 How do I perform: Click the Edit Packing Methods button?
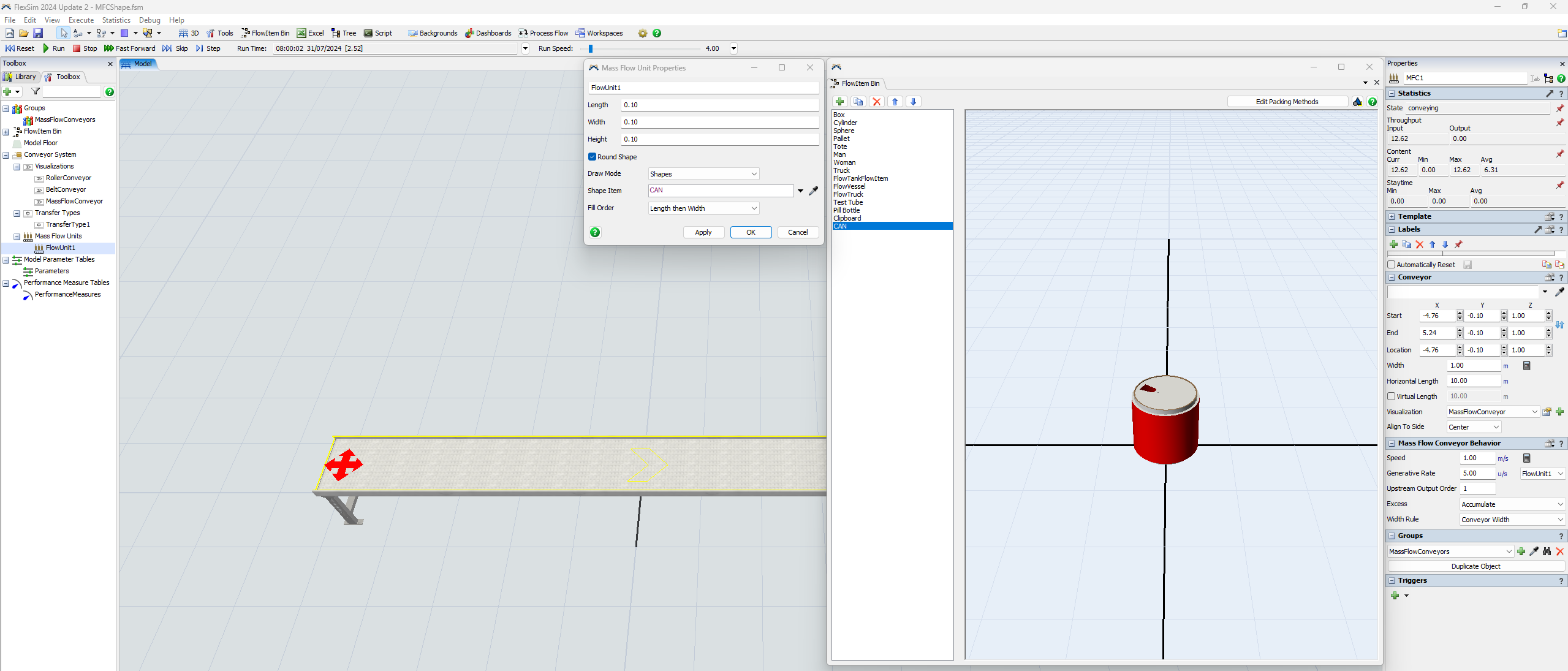point(1287,102)
